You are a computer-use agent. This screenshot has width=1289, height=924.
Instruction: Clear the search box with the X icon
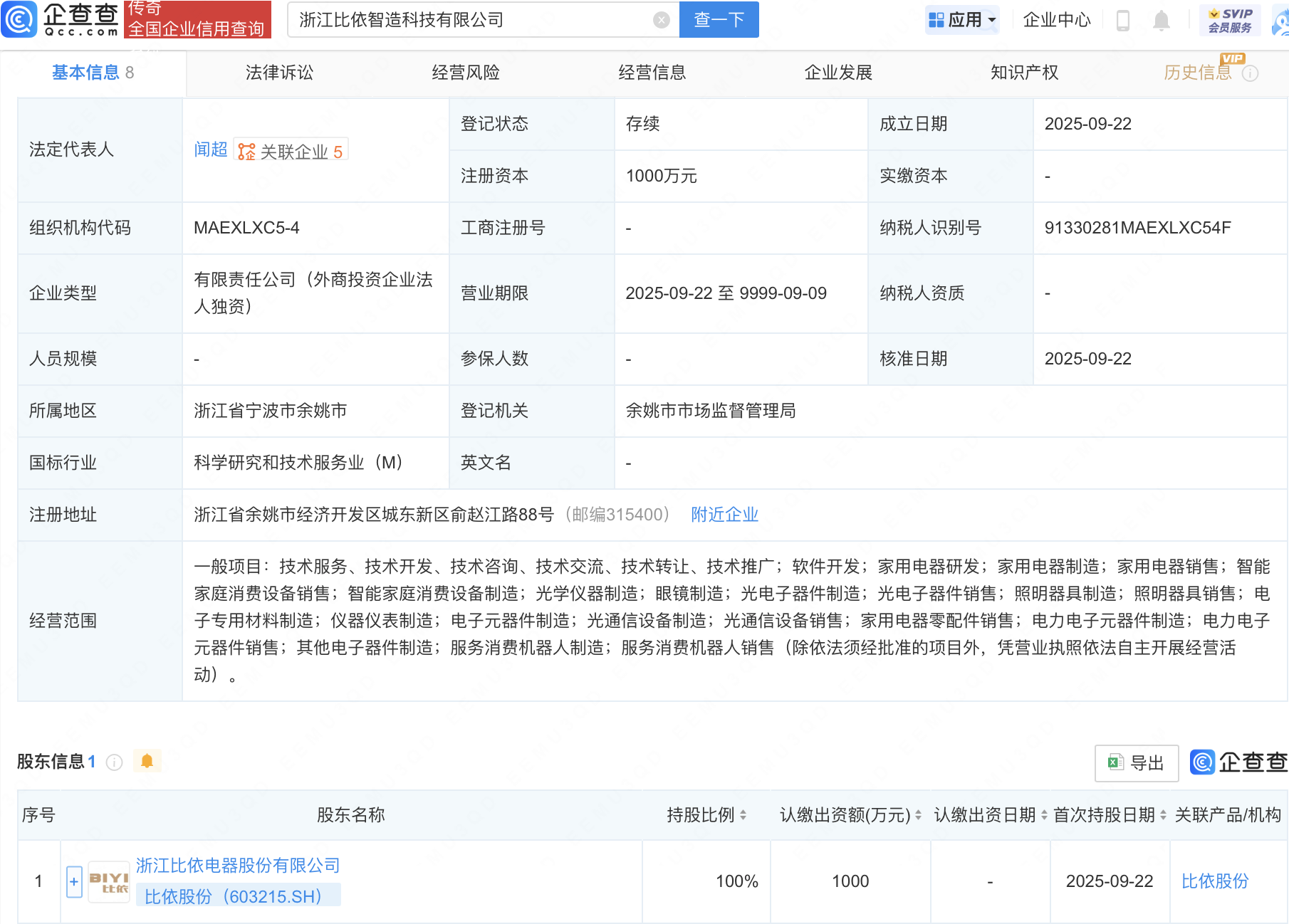(662, 20)
